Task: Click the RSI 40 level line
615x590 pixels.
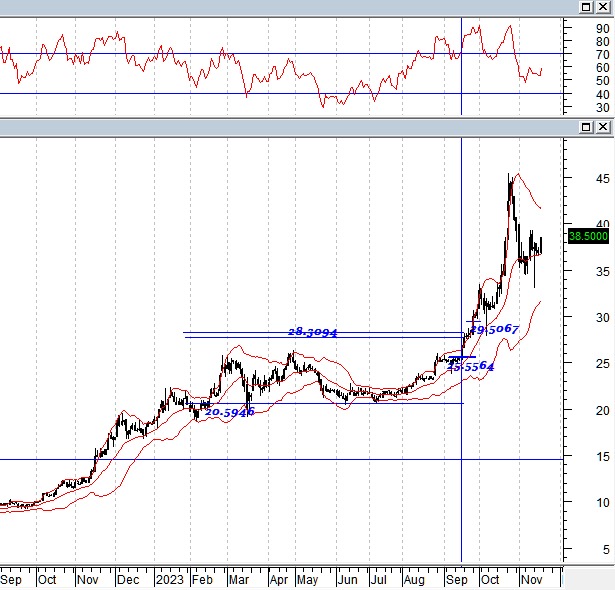Action: pyautogui.click(x=200, y=94)
